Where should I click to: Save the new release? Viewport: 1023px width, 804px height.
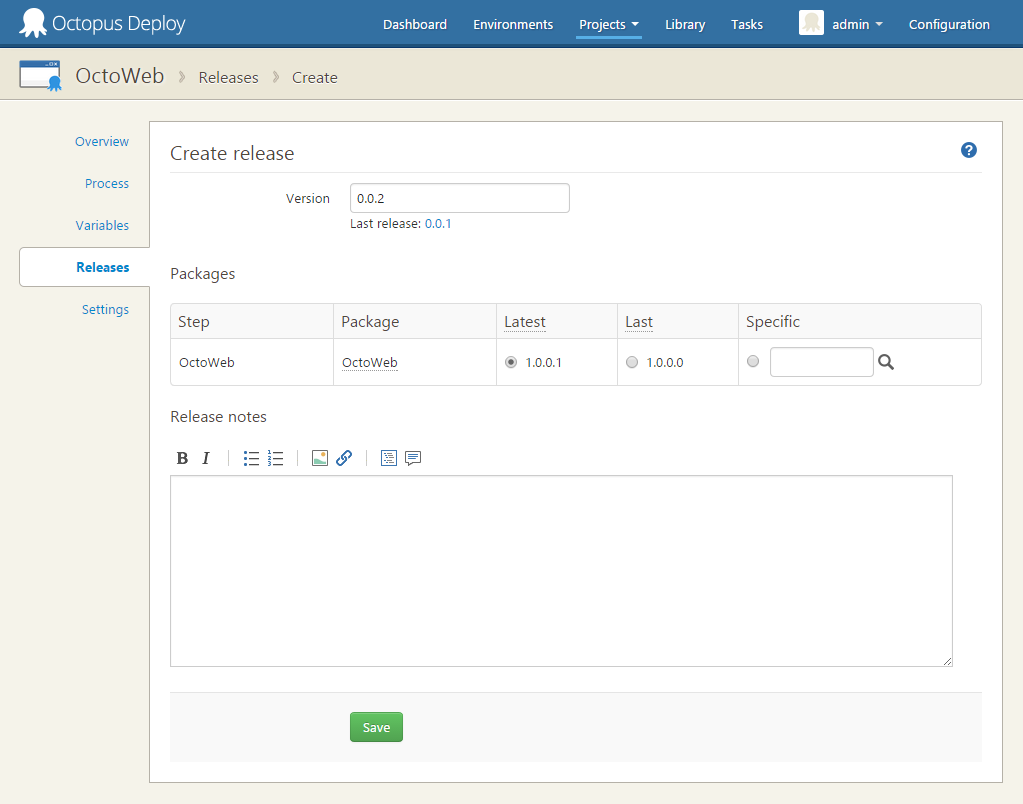[376, 727]
